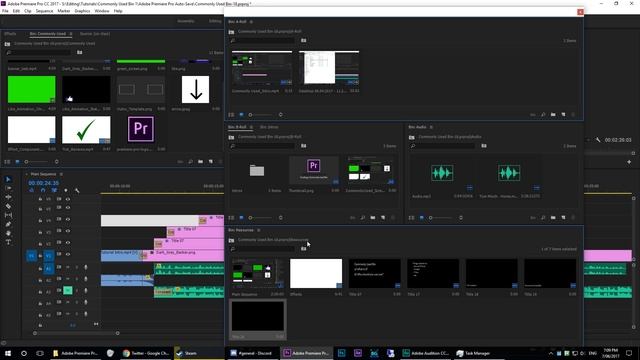Toggle the highlighted mute button on track A3
Screen dimensions: 640x360
68,290
